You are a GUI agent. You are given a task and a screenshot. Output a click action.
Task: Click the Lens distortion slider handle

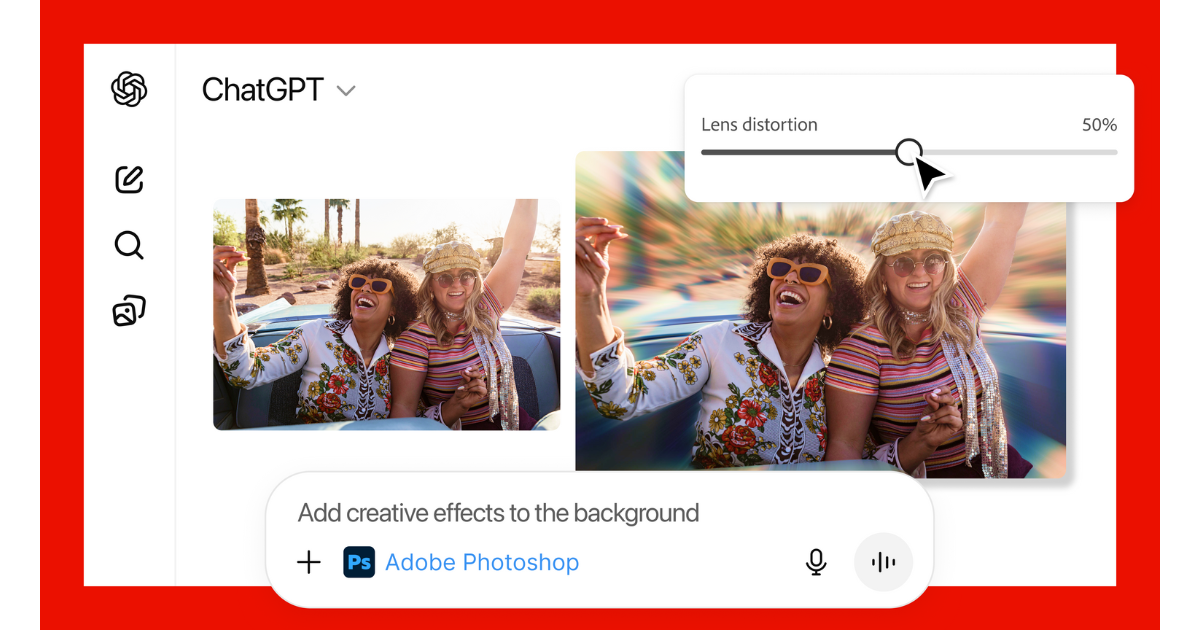point(908,152)
